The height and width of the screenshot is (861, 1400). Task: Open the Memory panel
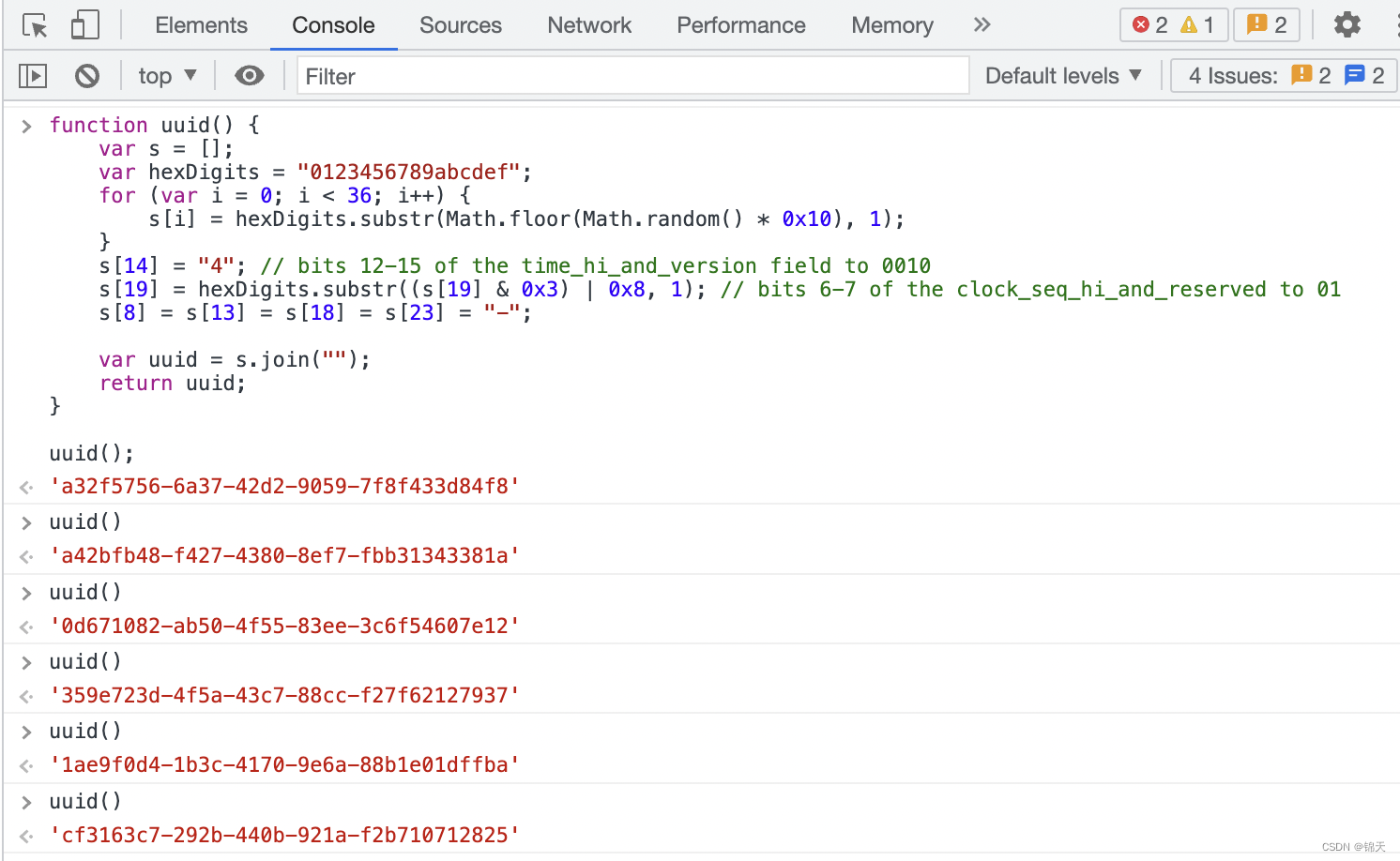(x=890, y=25)
